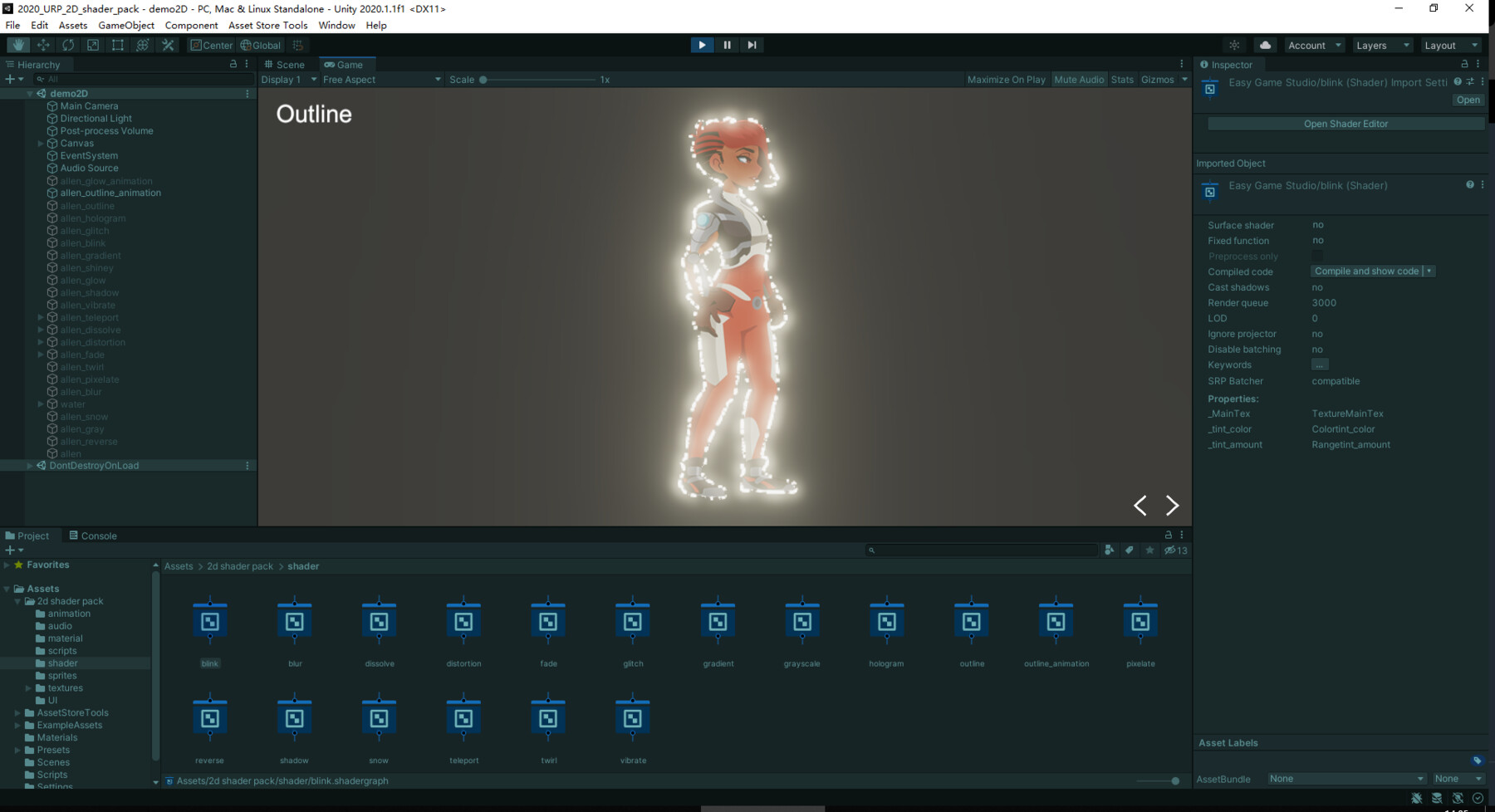This screenshot has width=1495, height=812.
Task: Expand the allen_teleport hierarchy item
Action: tap(40, 317)
